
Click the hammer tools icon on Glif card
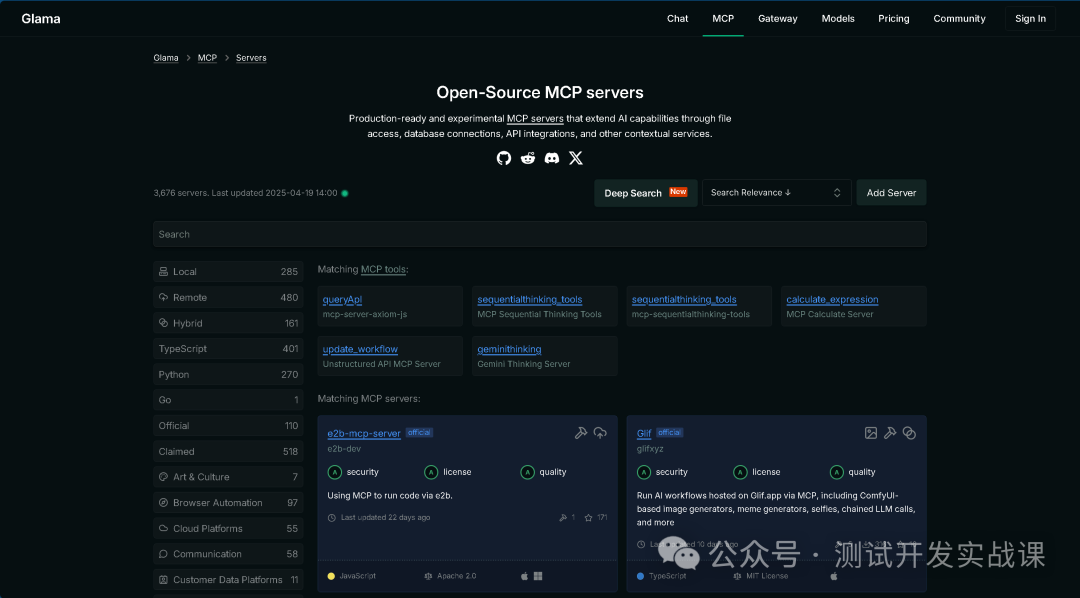pos(890,433)
